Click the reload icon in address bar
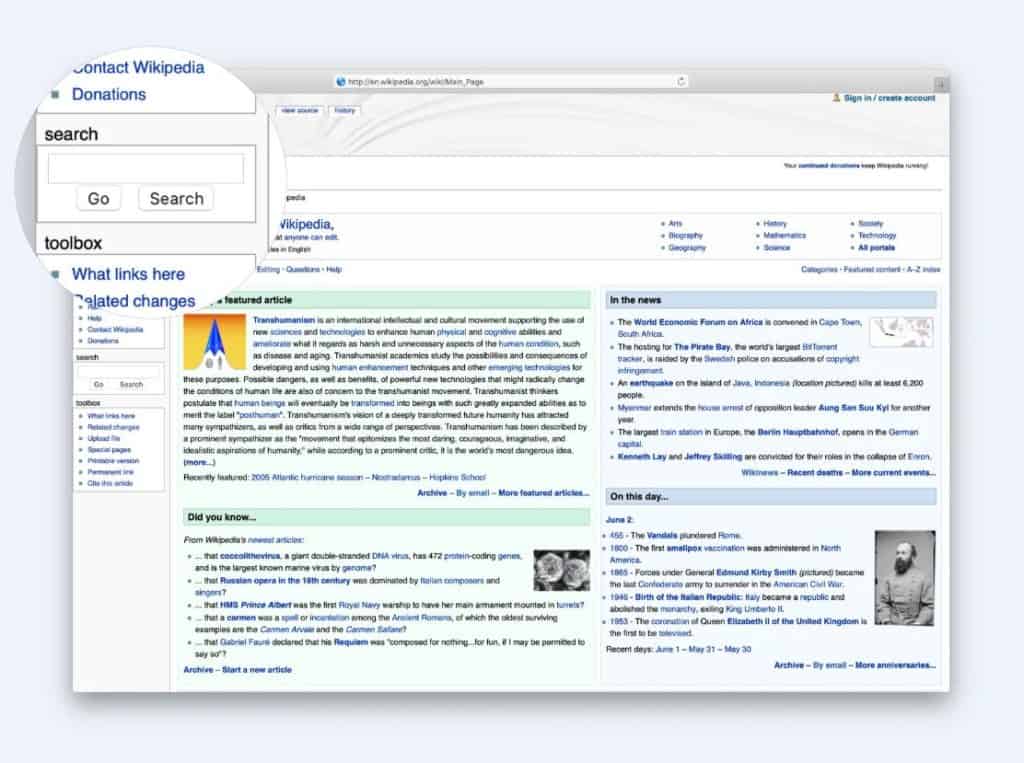This screenshot has height=763, width=1024. click(681, 82)
